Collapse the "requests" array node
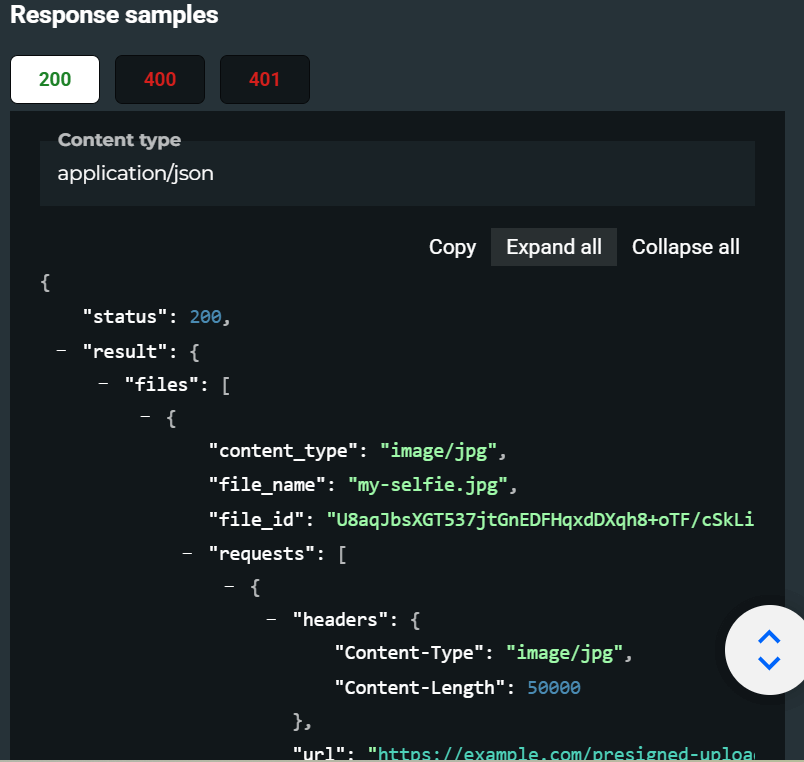Image resolution: width=804 pixels, height=762 pixels. point(188,553)
